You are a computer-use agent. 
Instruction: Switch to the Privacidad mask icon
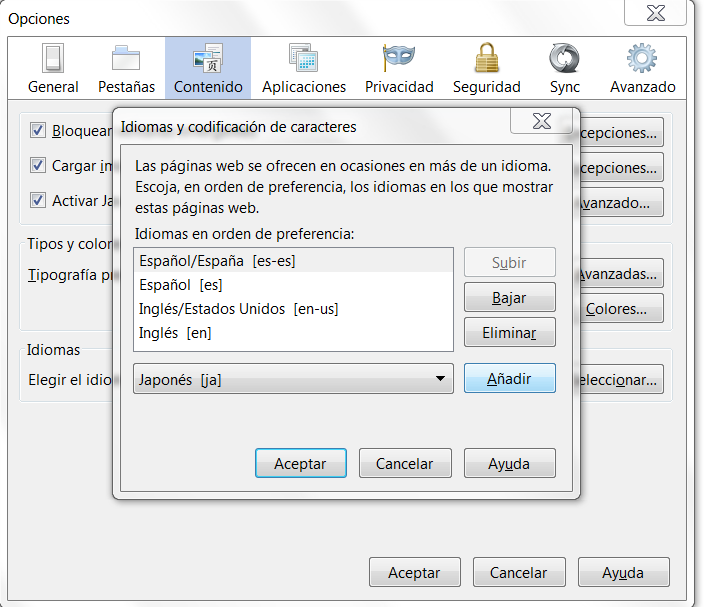pos(399,59)
